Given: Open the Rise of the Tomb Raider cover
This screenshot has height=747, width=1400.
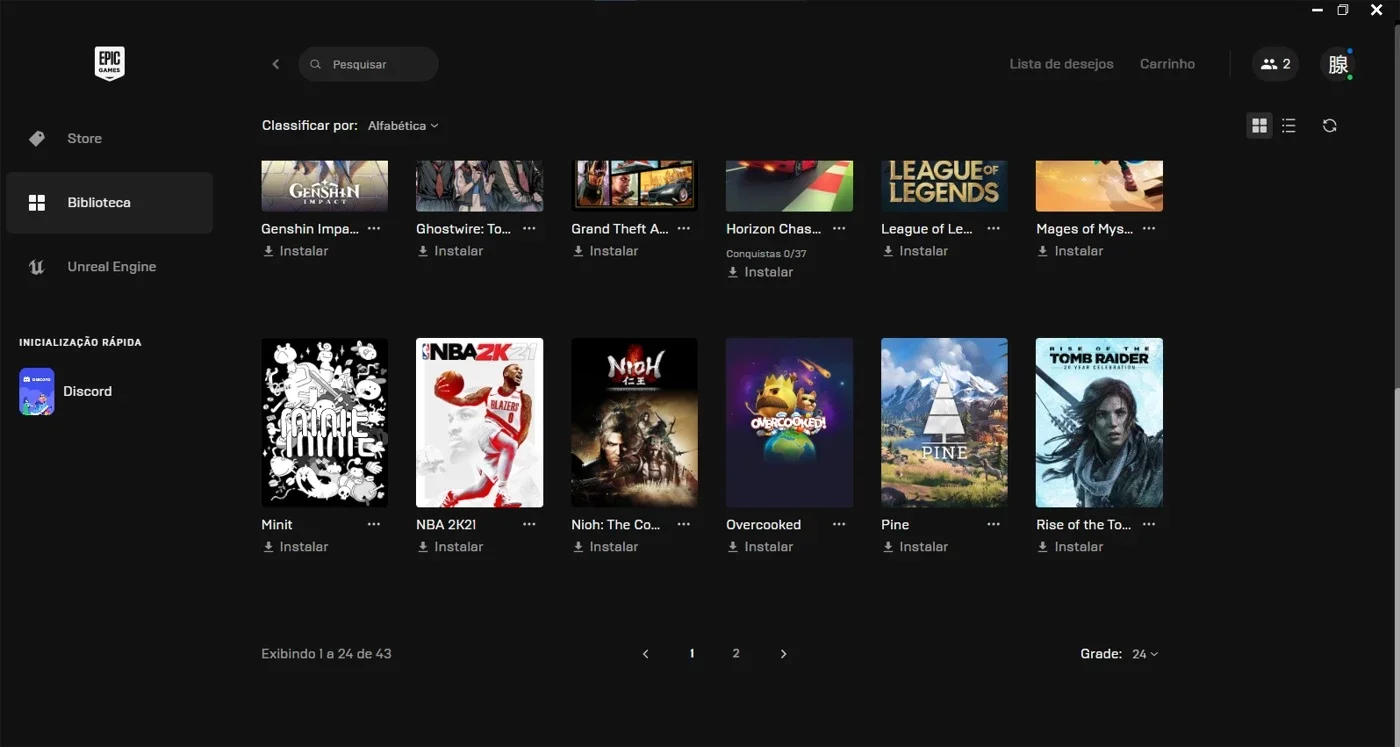Looking at the screenshot, I should point(1100,423).
